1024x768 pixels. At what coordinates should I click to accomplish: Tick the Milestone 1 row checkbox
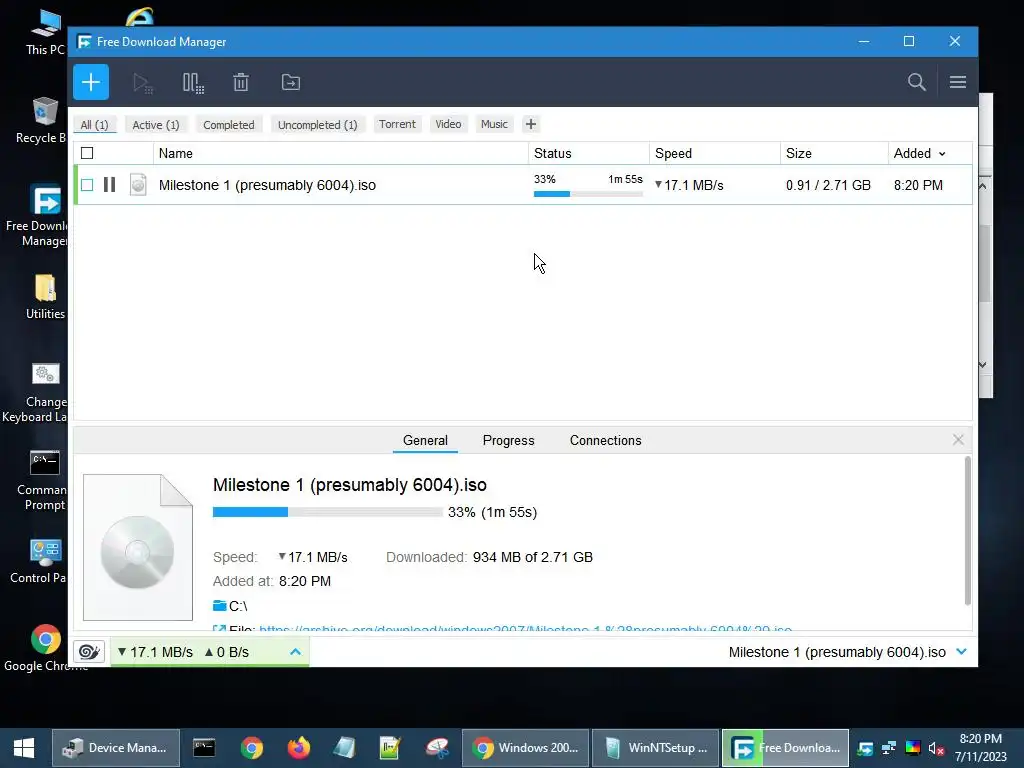[x=87, y=185]
